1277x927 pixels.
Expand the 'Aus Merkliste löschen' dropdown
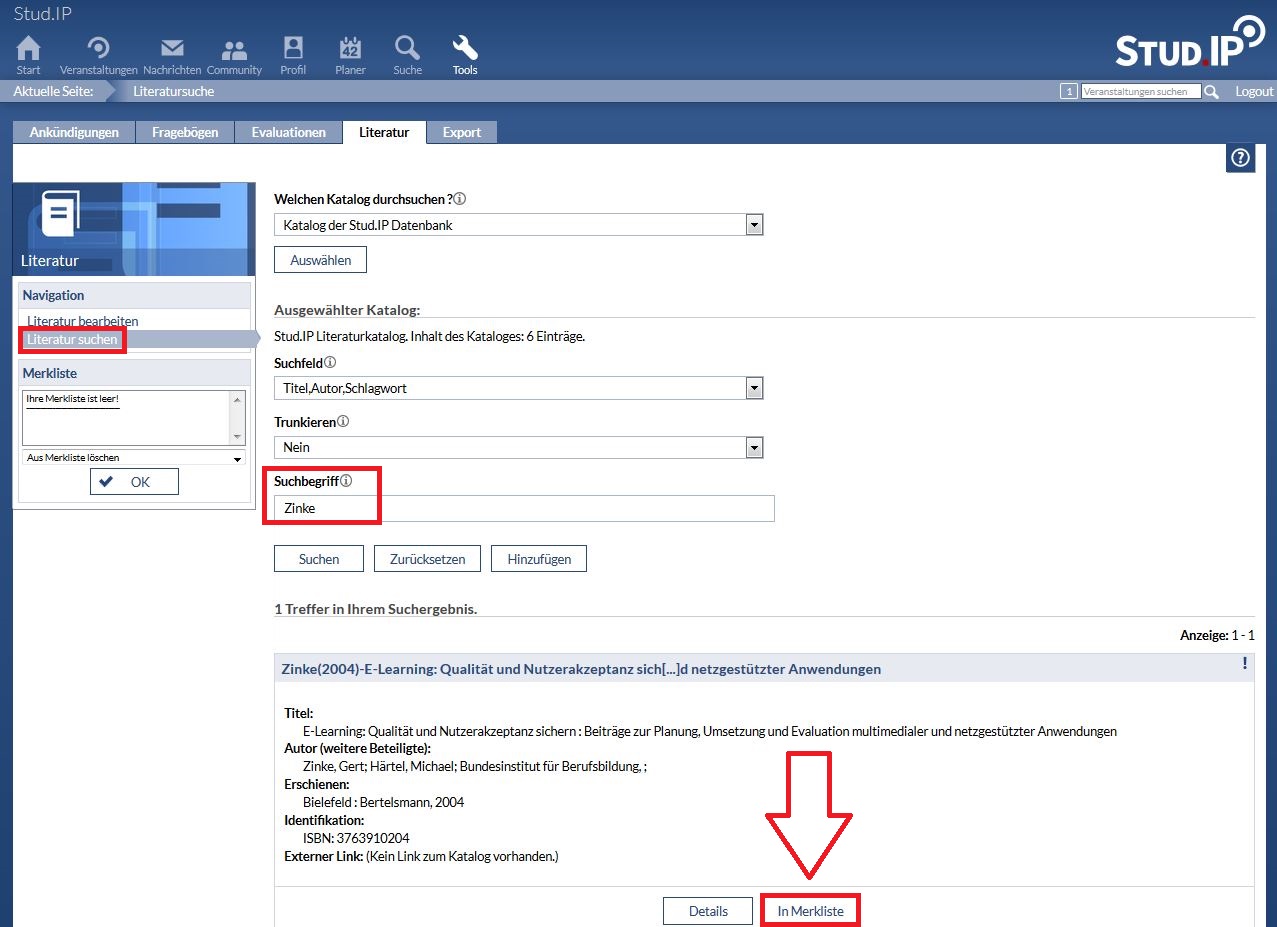pos(237,458)
